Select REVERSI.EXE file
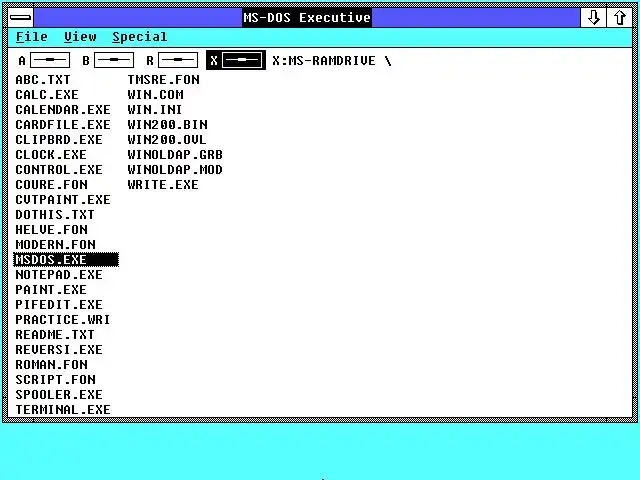640x480 pixels. point(59,350)
